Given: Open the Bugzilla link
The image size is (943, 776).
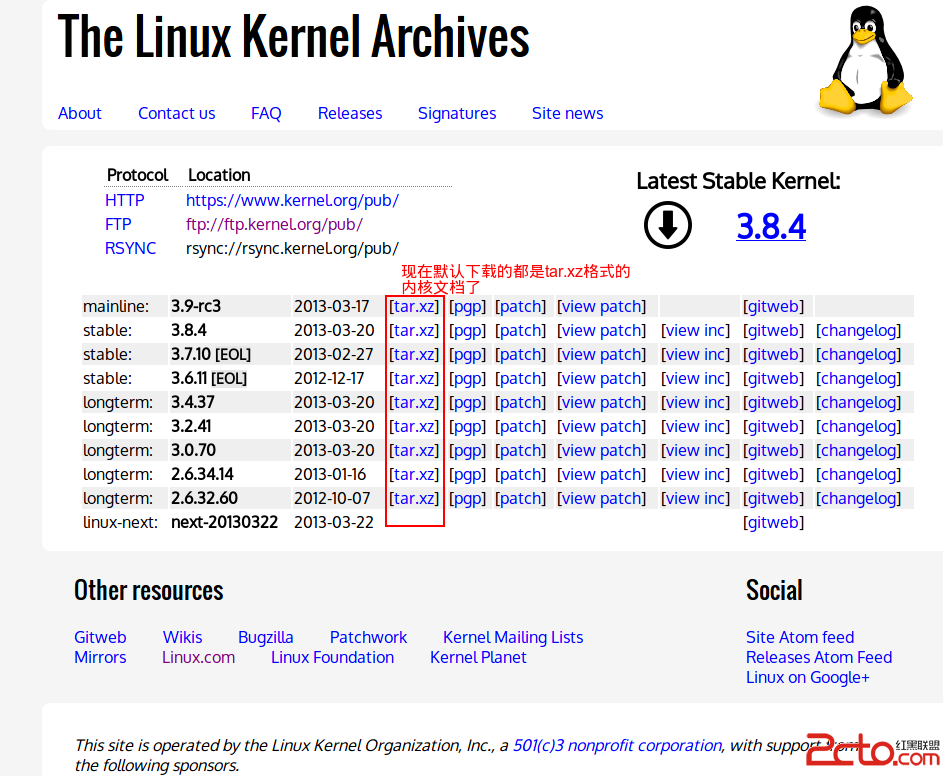Looking at the screenshot, I should click(266, 637).
